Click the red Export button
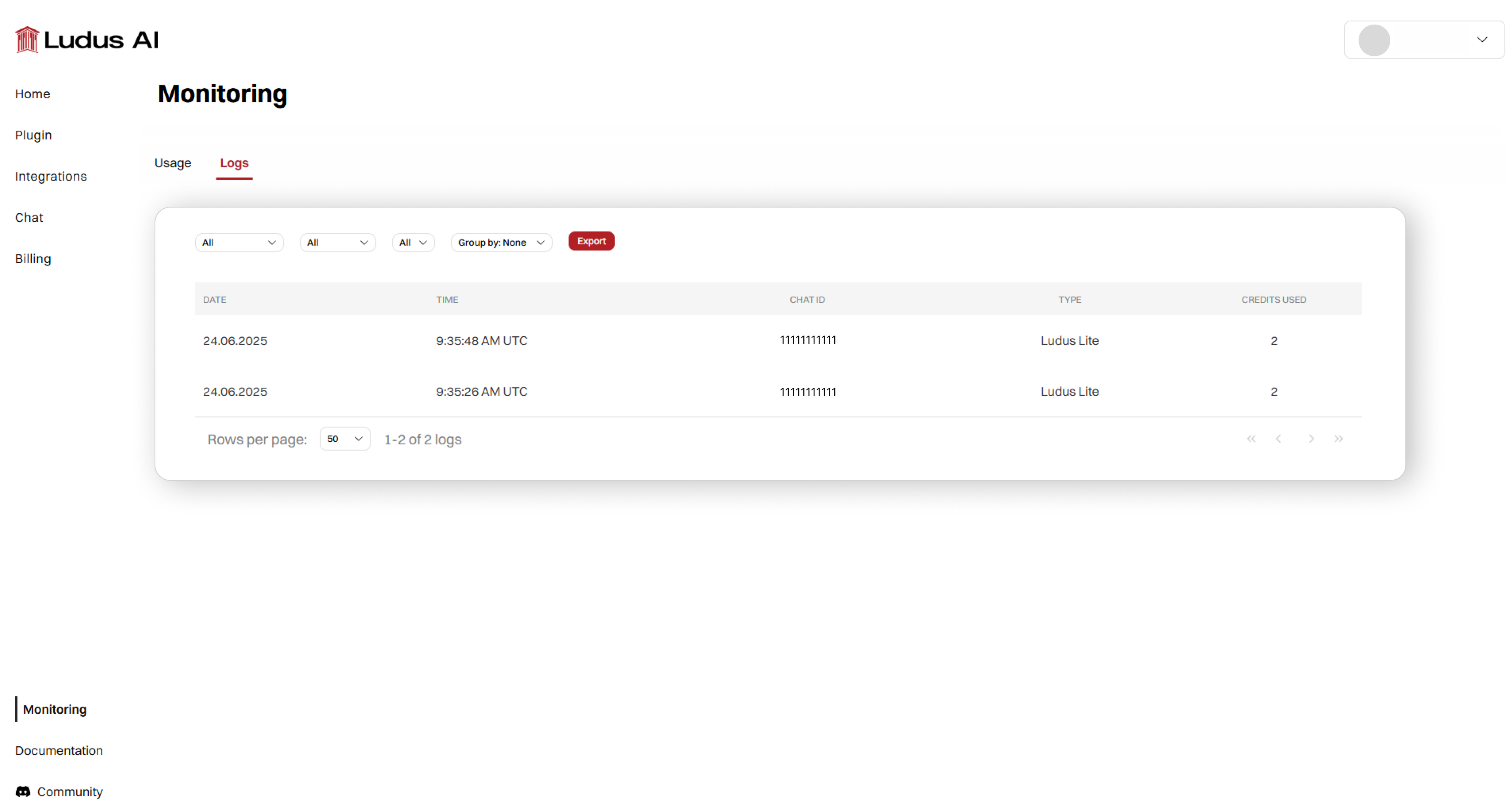Image resolution: width=1510 pixels, height=812 pixels. pos(591,241)
